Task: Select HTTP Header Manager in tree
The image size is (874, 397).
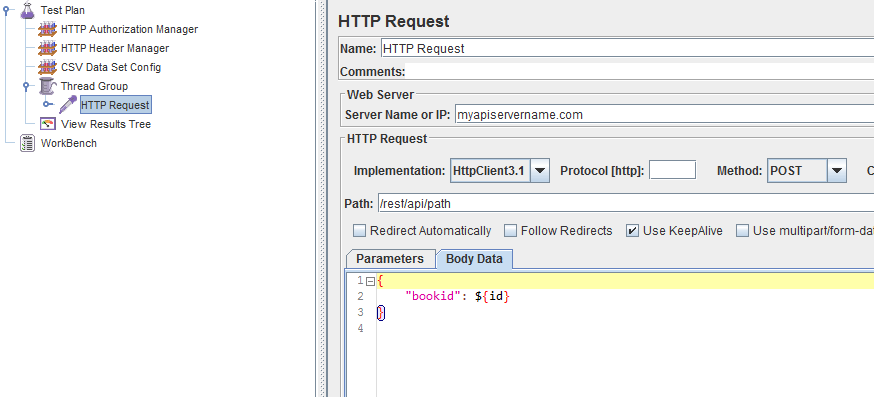Action: [115, 48]
